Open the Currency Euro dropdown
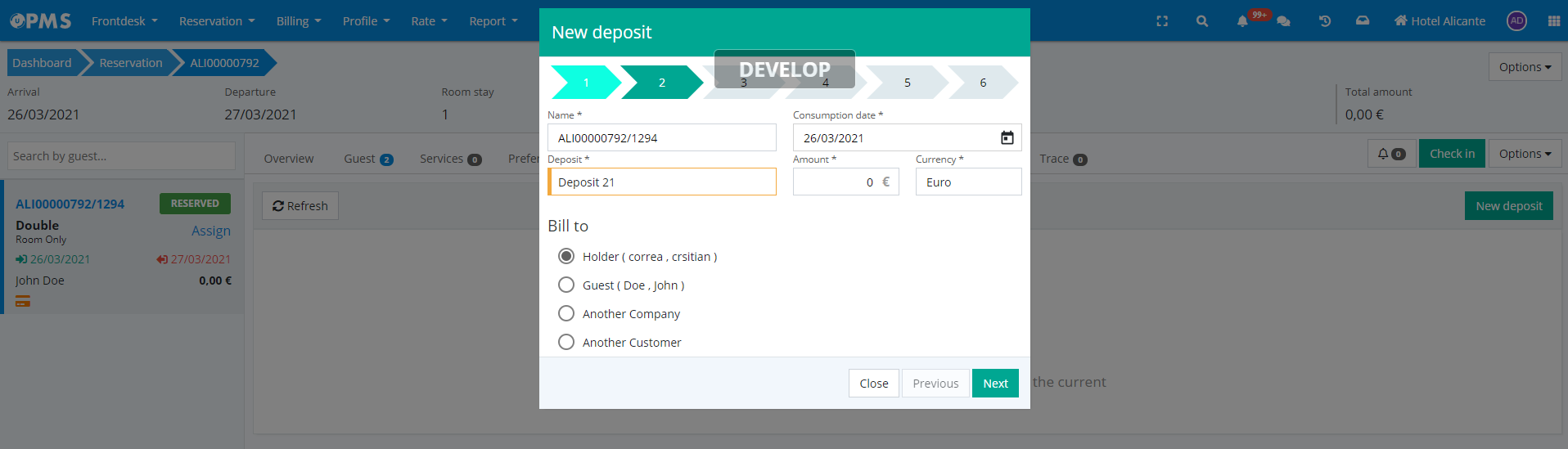 point(967,182)
